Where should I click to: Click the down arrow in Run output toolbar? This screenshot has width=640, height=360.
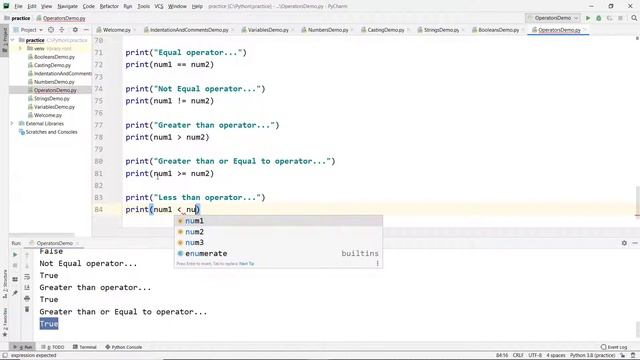27,266
